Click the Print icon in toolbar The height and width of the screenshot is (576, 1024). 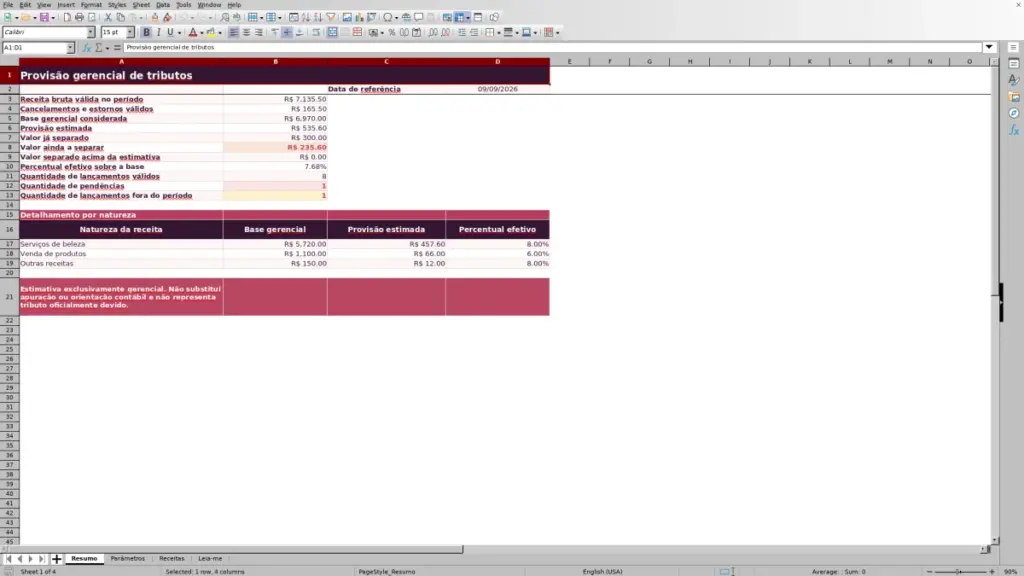(x=79, y=18)
